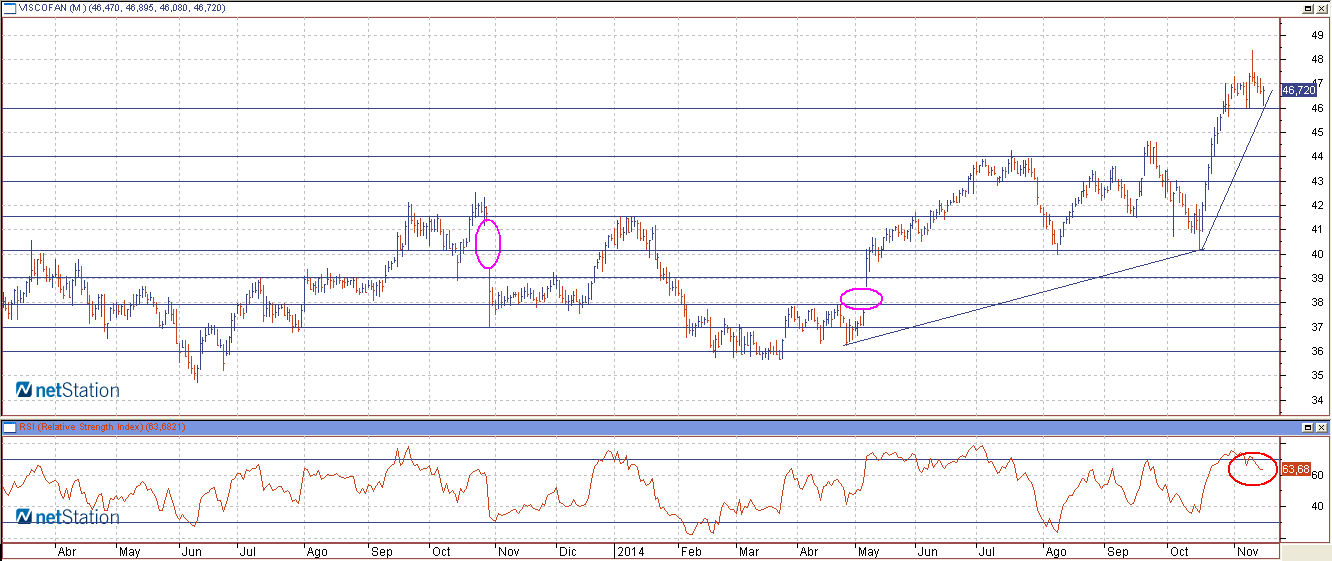Select the VISCOFAN (M) chart title text
The image size is (1332, 561).
[x=53, y=8]
